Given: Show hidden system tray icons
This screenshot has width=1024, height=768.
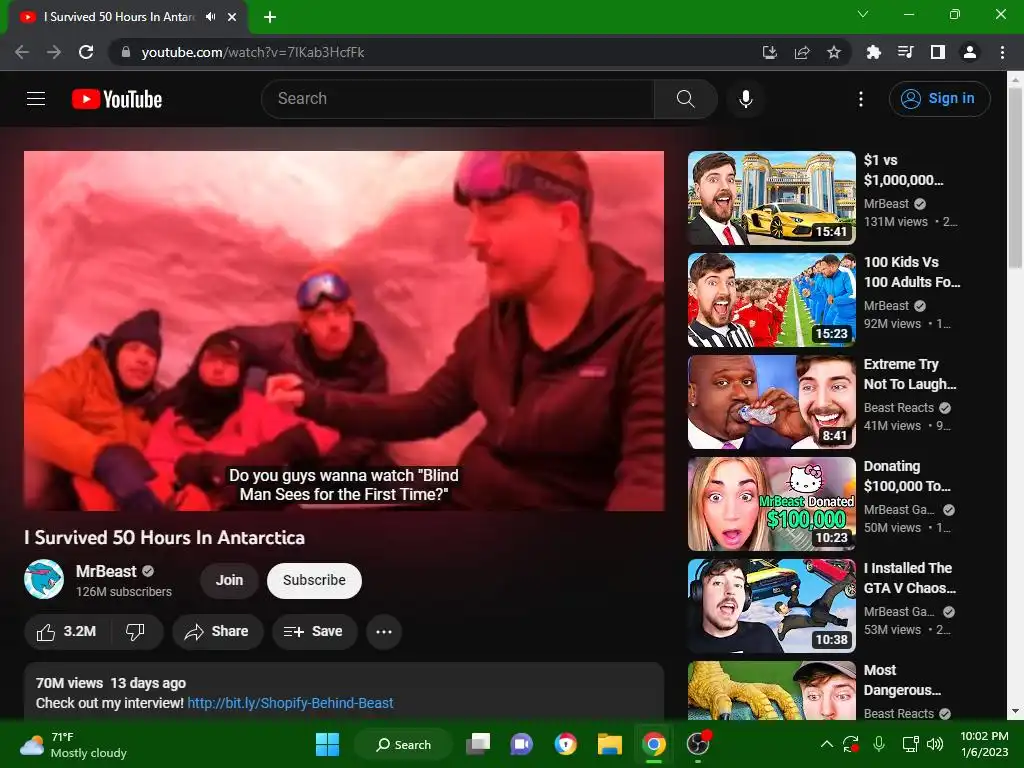Looking at the screenshot, I should click(827, 744).
